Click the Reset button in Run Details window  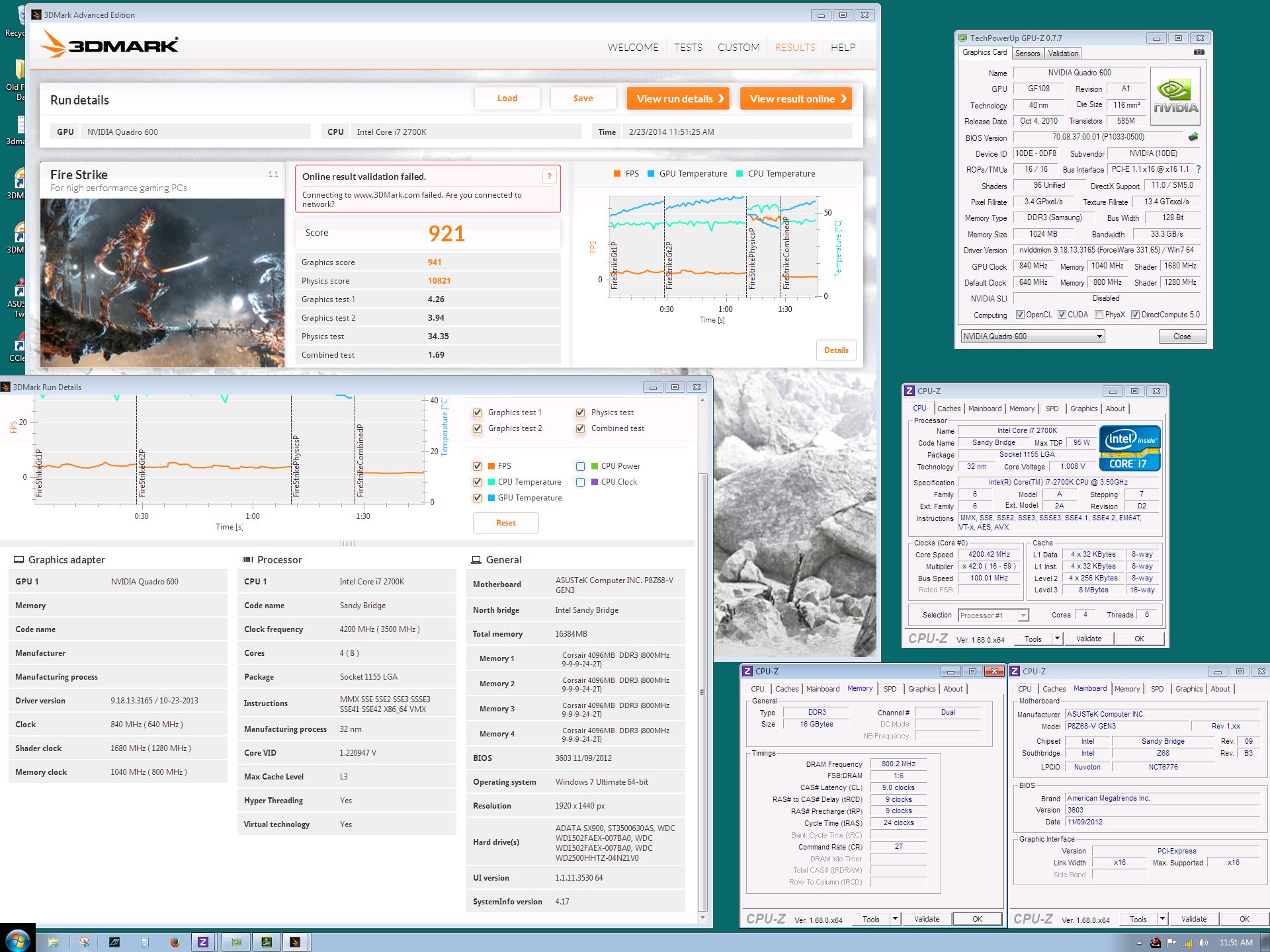506,523
